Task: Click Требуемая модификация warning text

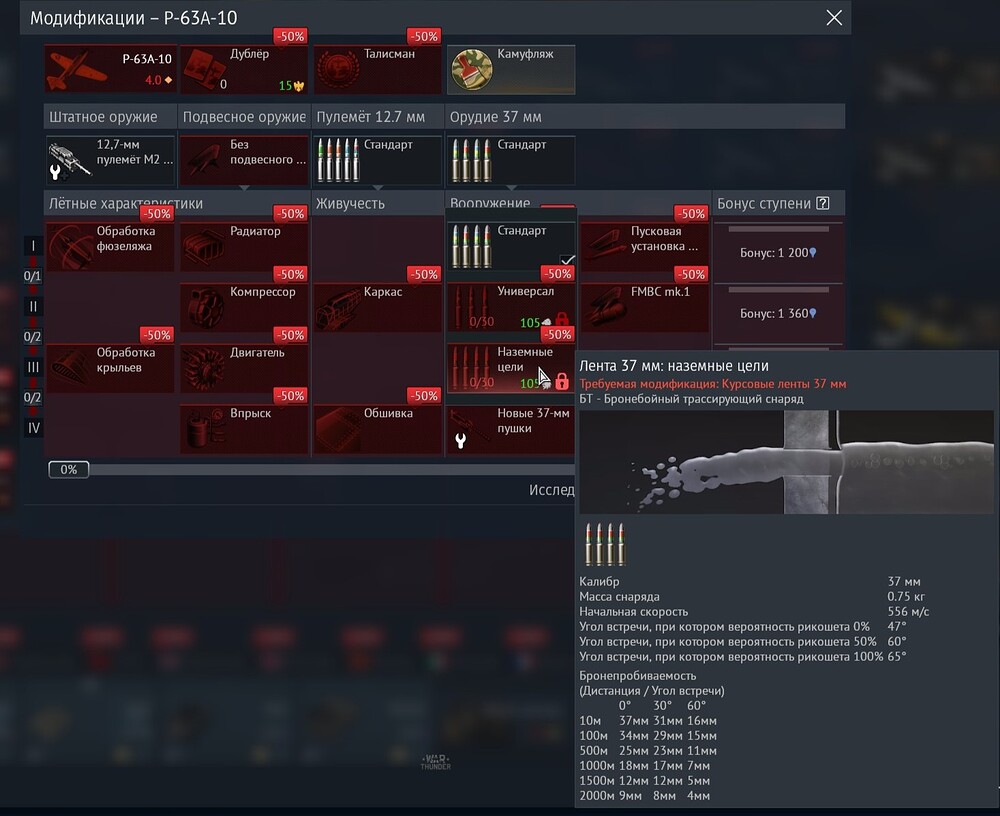Action: point(712,383)
